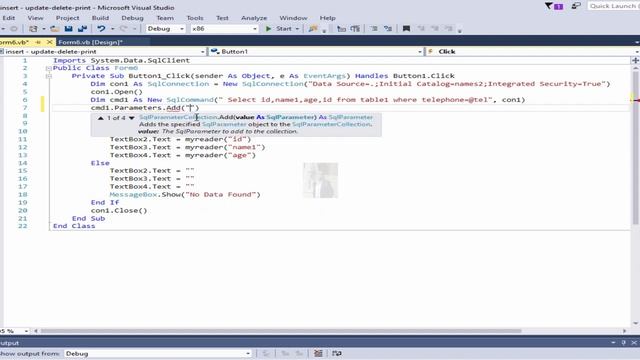Image resolution: width=640 pixels, height=360 pixels.
Task: Open the New Project dropdown arrow
Action: click(44, 29)
